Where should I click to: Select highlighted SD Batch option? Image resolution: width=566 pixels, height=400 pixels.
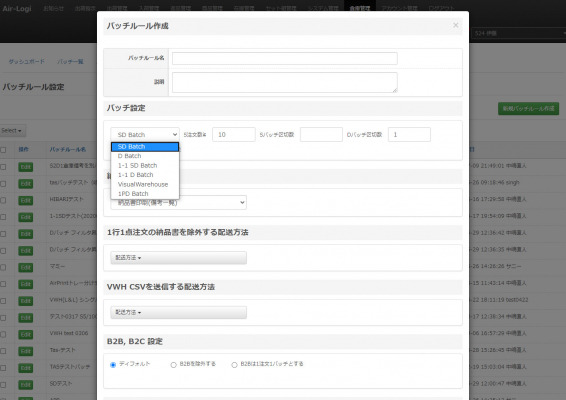point(145,147)
